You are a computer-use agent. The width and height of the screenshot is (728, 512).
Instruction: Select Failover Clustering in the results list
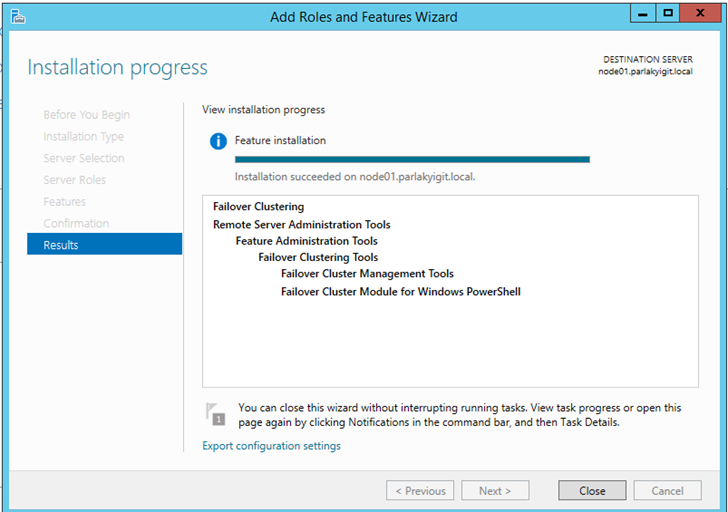[x=258, y=207]
